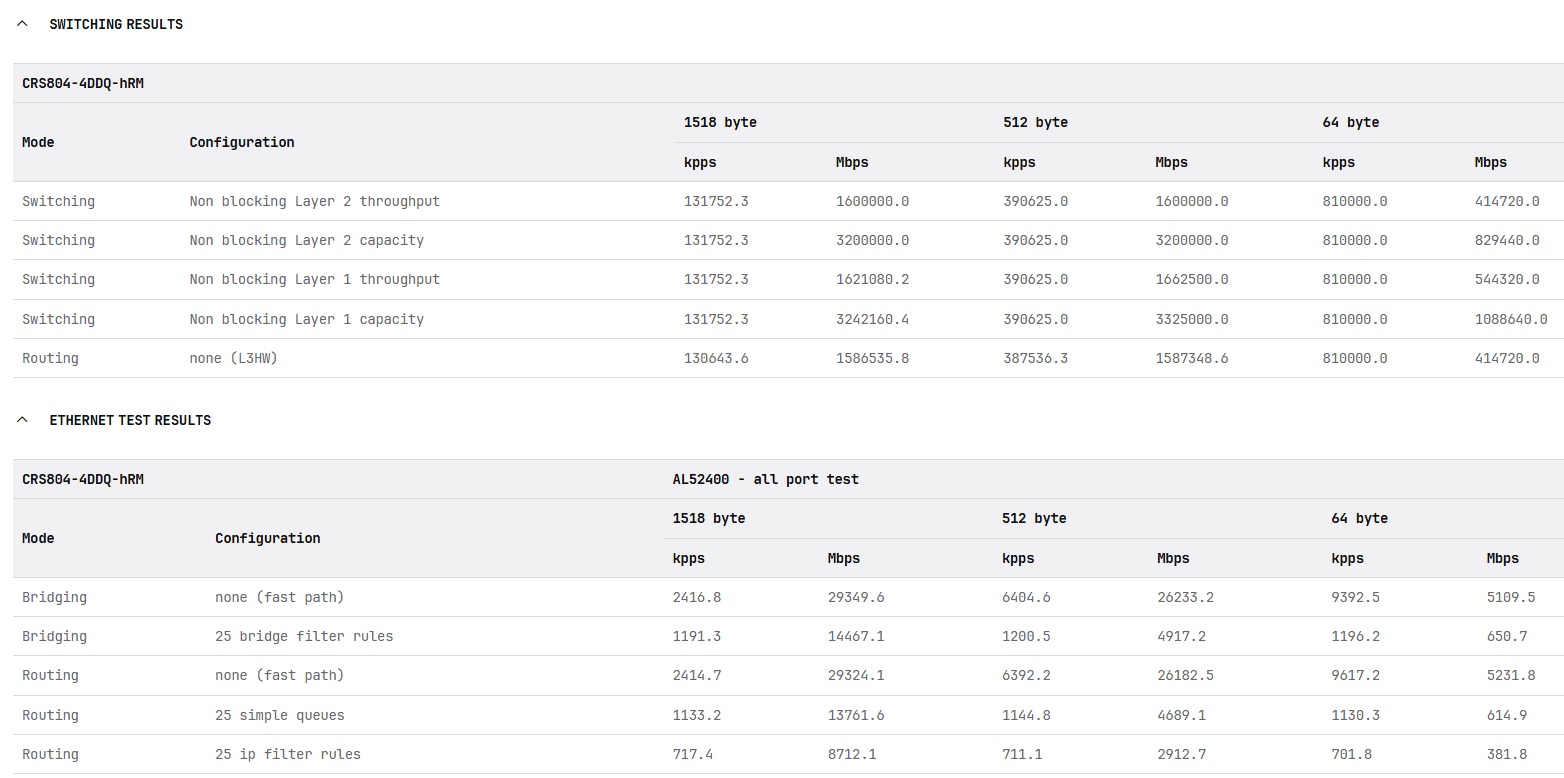Click the ETHERNET TEST RESULTS heading text
The width and height of the screenshot is (1564, 778).
point(130,420)
